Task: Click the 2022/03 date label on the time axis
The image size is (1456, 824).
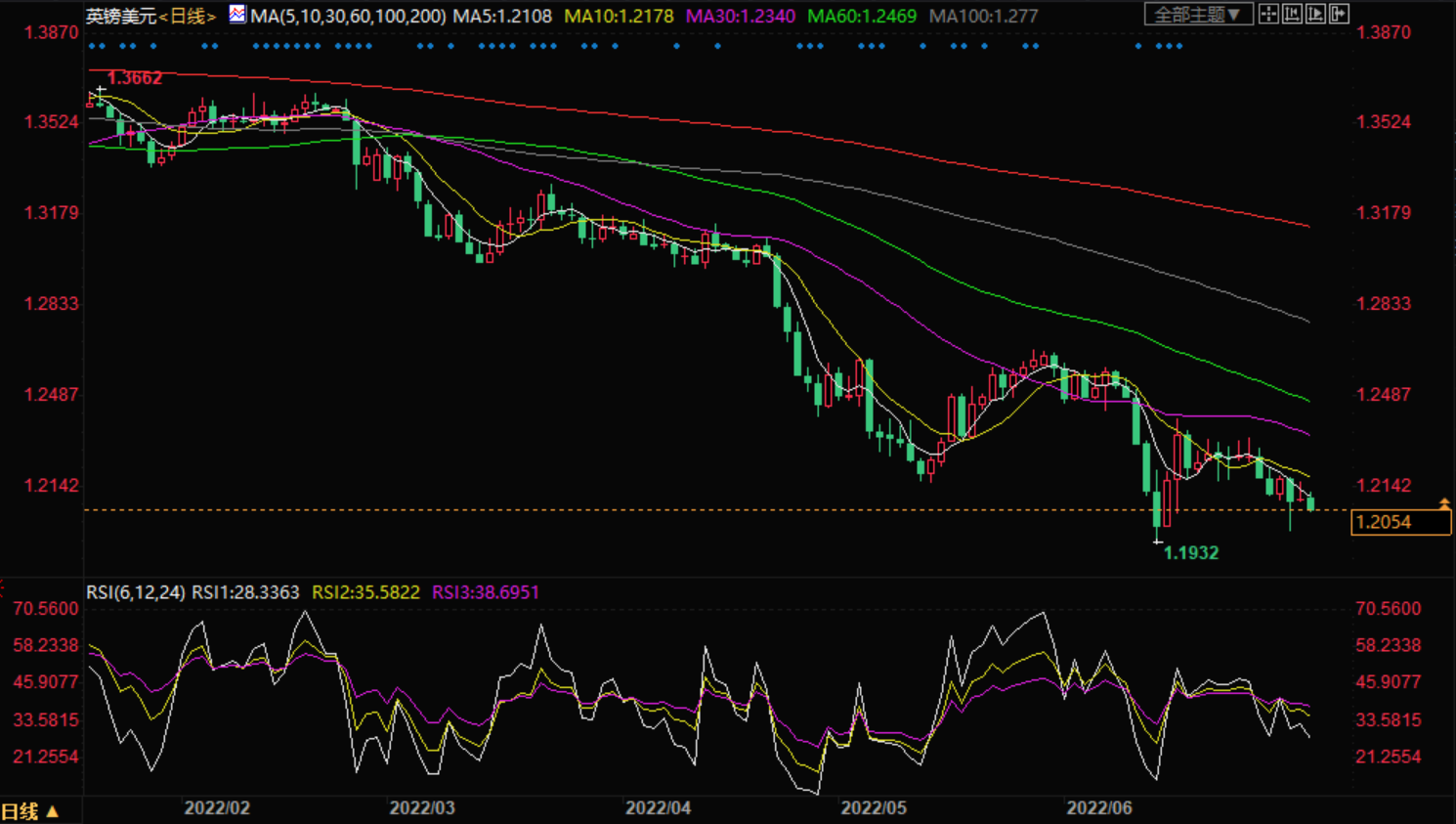Action: [x=422, y=808]
